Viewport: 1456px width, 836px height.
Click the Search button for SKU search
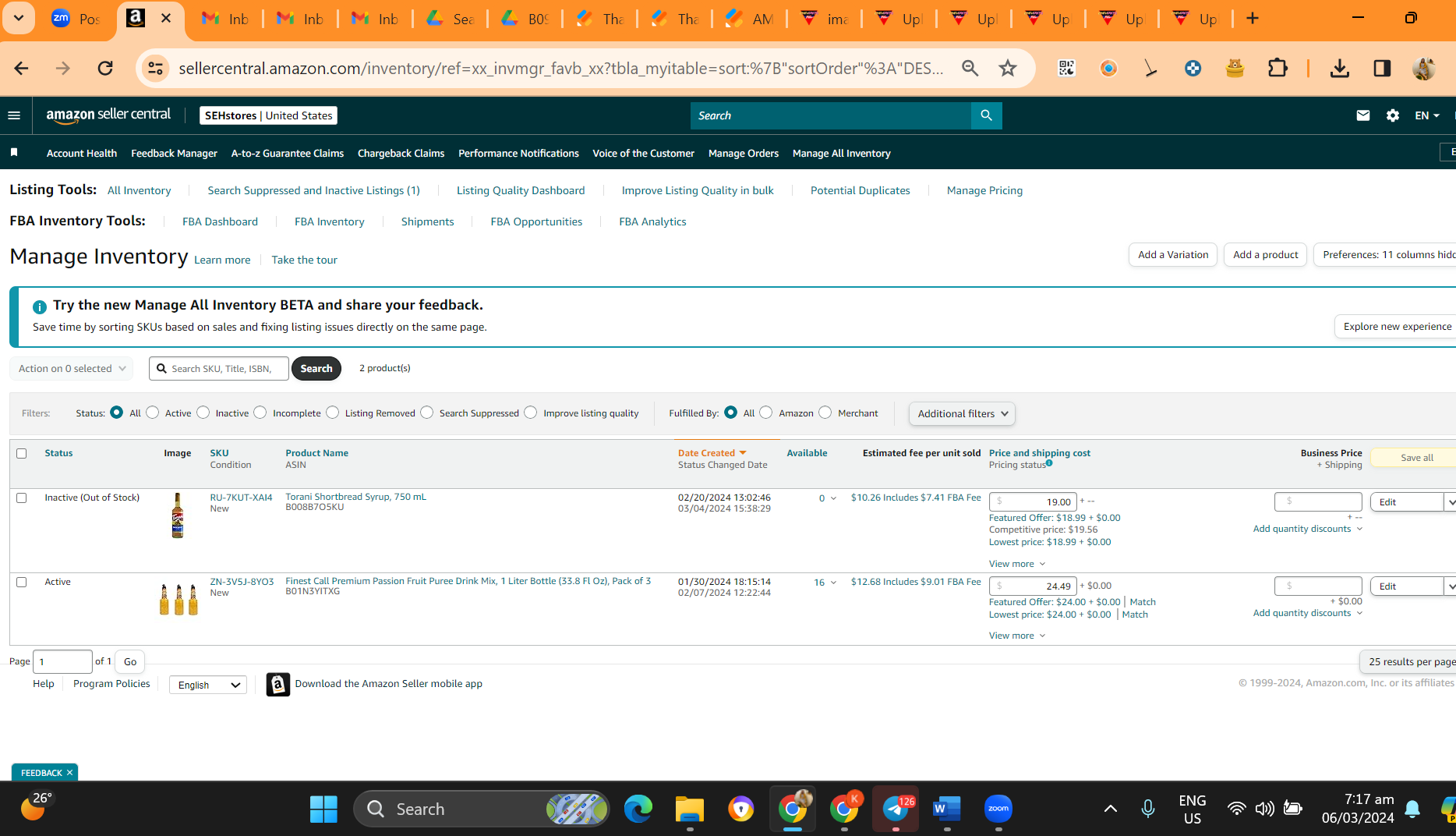(x=316, y=368)
